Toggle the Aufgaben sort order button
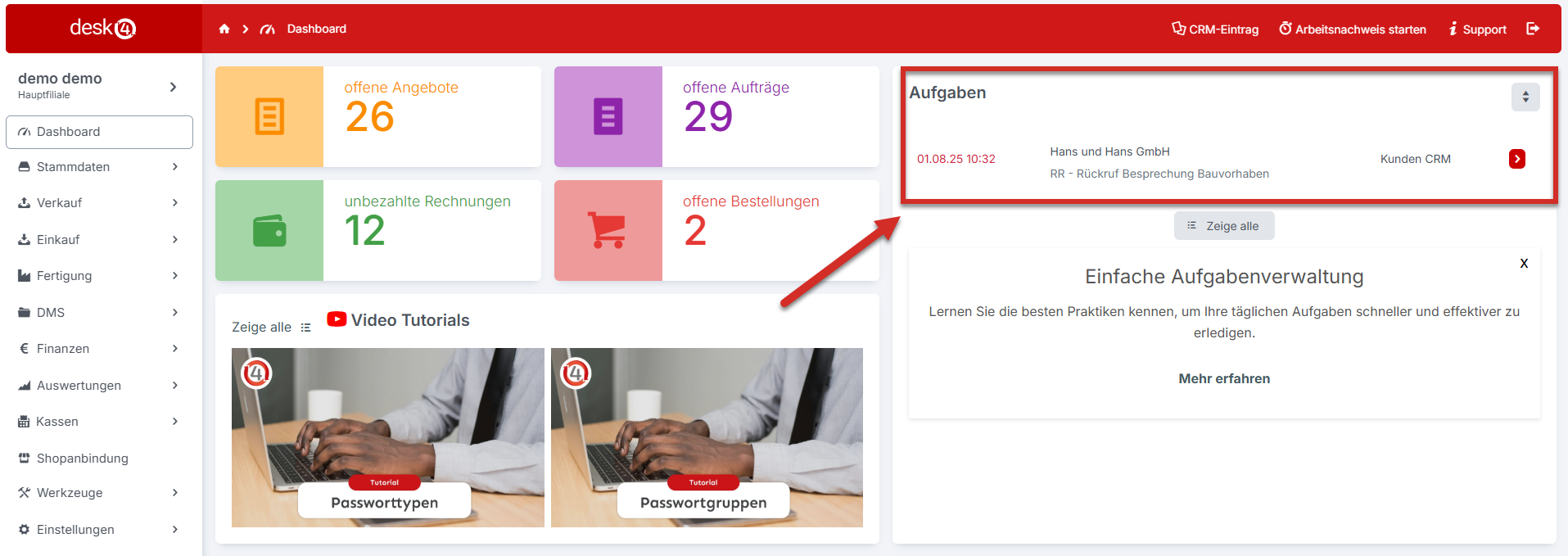Viewport: 1568px width, 556px height. pyautogui.click(x=1525, y=97)
